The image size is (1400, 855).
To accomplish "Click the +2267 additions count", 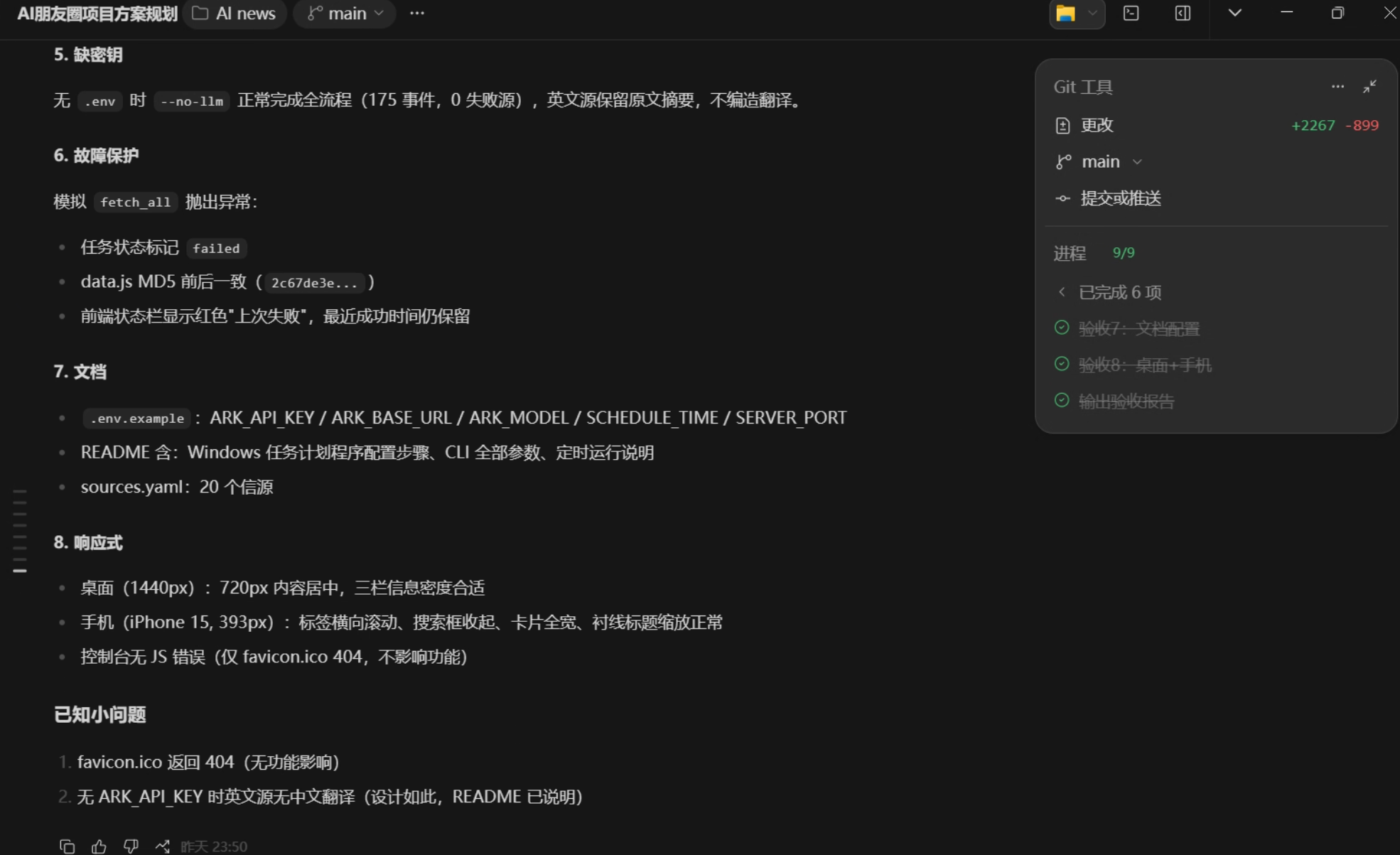I will tap(1313, 126).
